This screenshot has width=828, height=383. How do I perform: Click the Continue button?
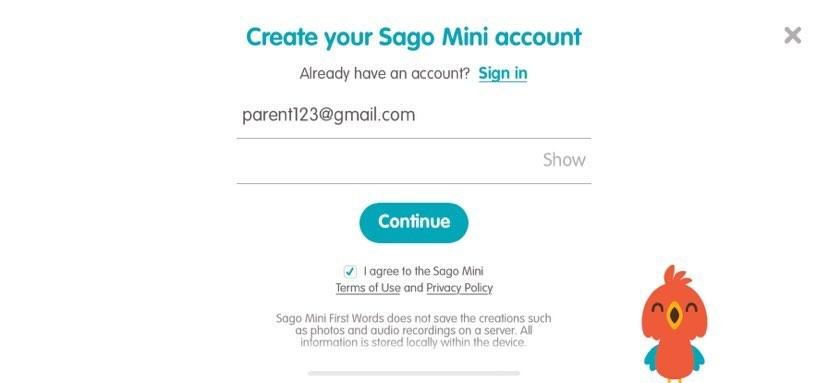tap(413, 222)
